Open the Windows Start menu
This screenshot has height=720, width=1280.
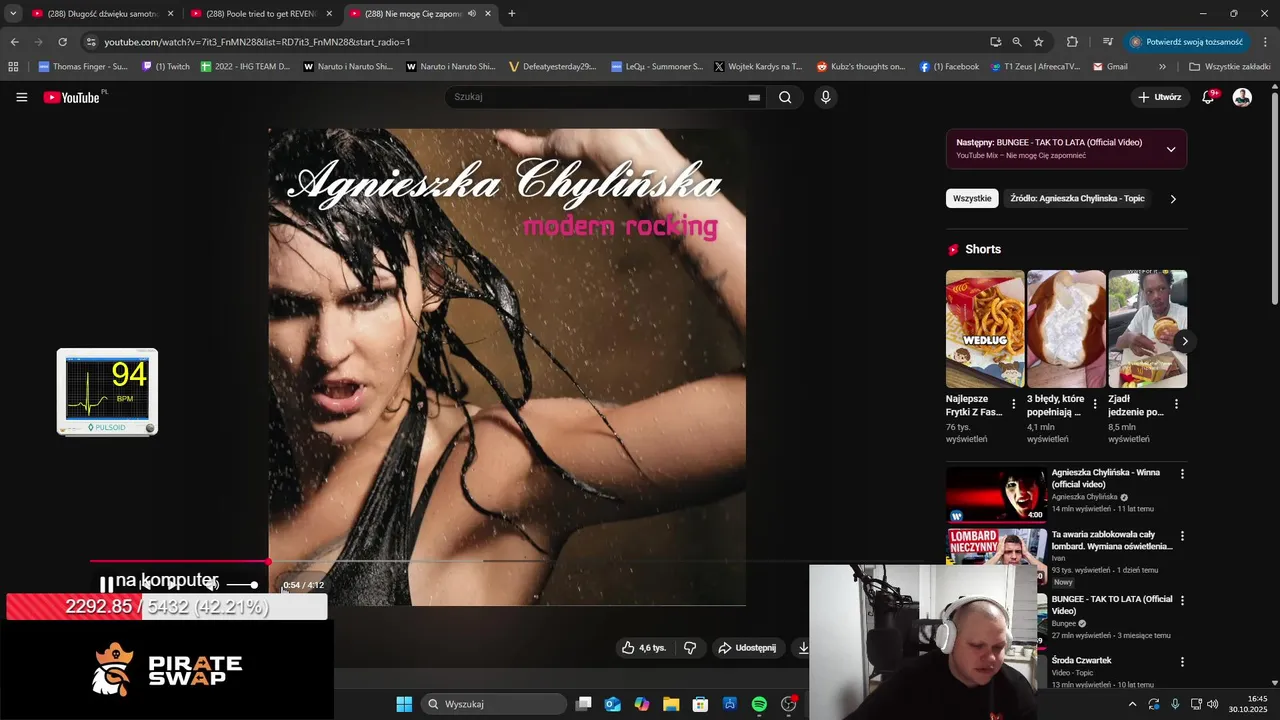[404, 704]
